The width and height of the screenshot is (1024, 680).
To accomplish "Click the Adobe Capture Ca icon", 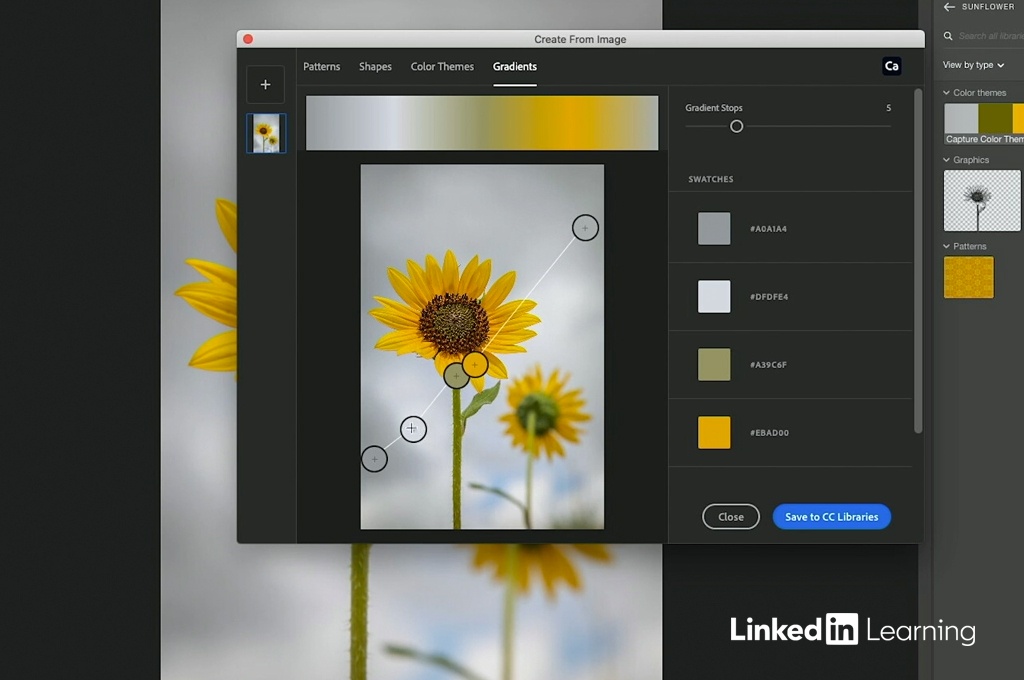I will click(x=891, y=66).
